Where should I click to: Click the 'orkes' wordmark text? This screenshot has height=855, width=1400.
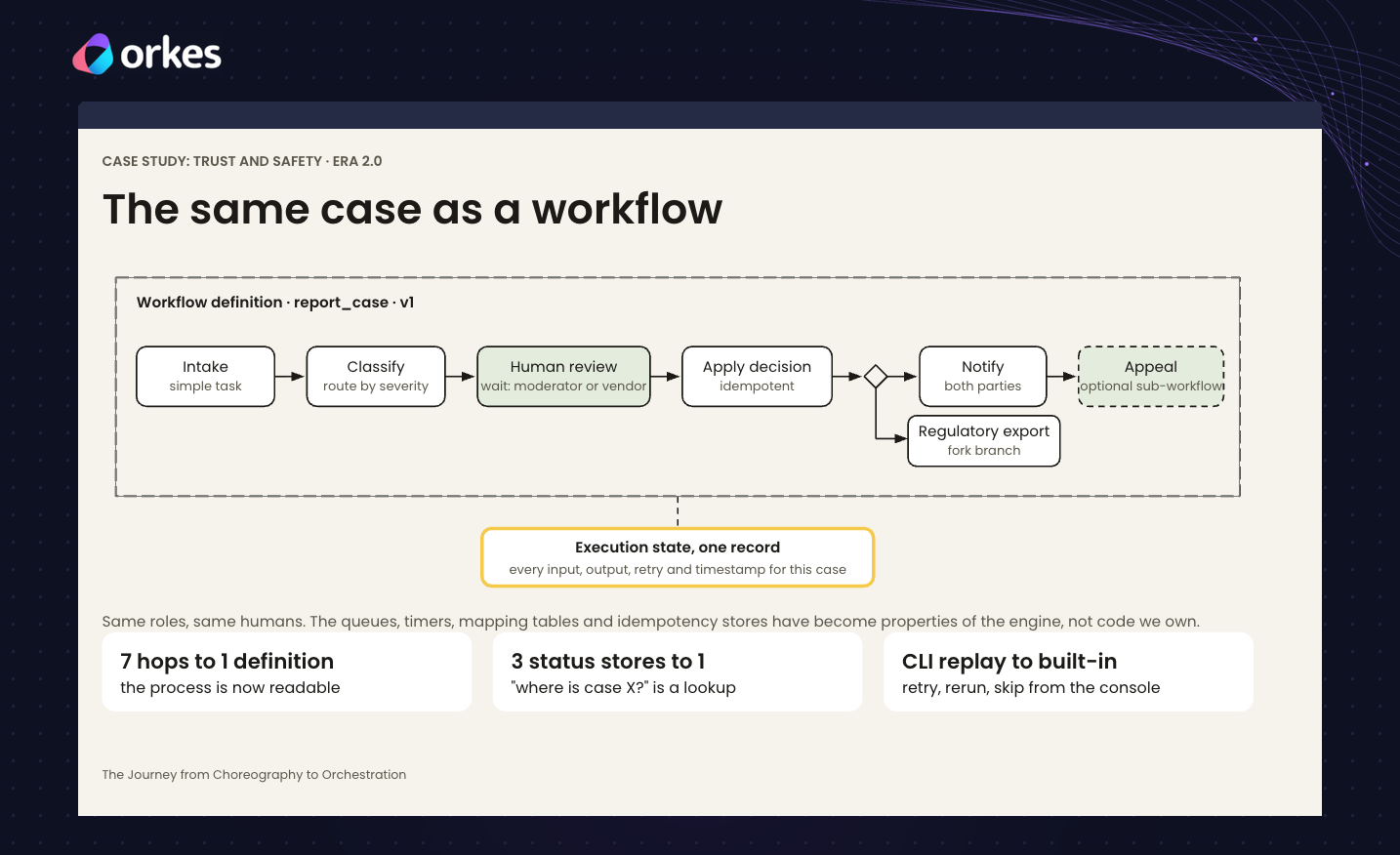point(171,55)
